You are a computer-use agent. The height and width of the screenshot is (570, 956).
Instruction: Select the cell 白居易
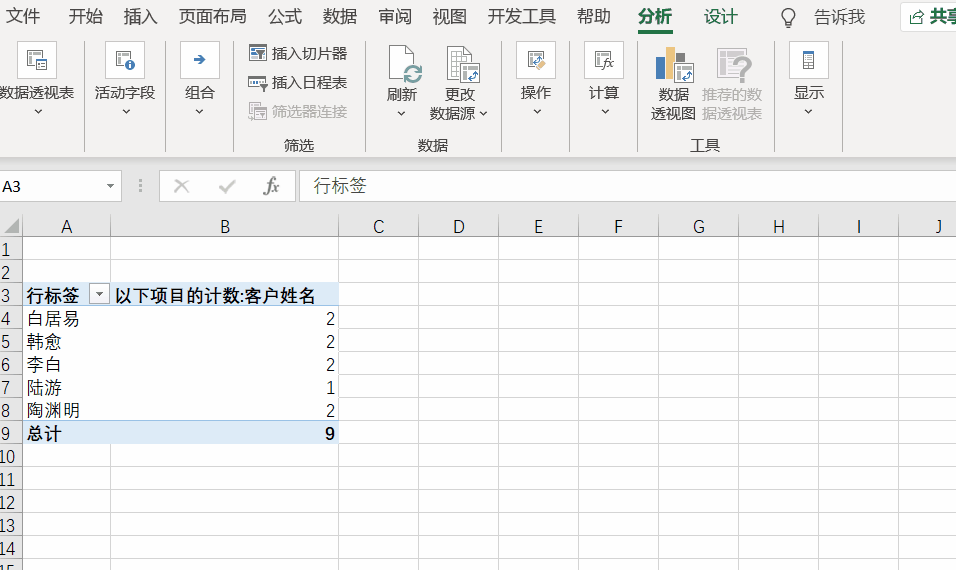pyautogui.click(x=66, y=318)
